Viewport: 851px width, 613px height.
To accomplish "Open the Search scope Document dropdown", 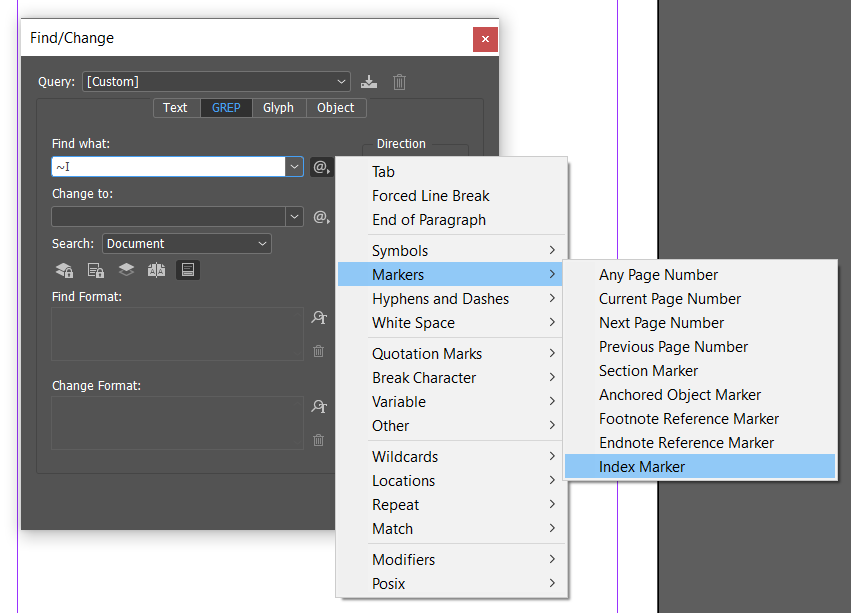I will (x=187, y=244).
